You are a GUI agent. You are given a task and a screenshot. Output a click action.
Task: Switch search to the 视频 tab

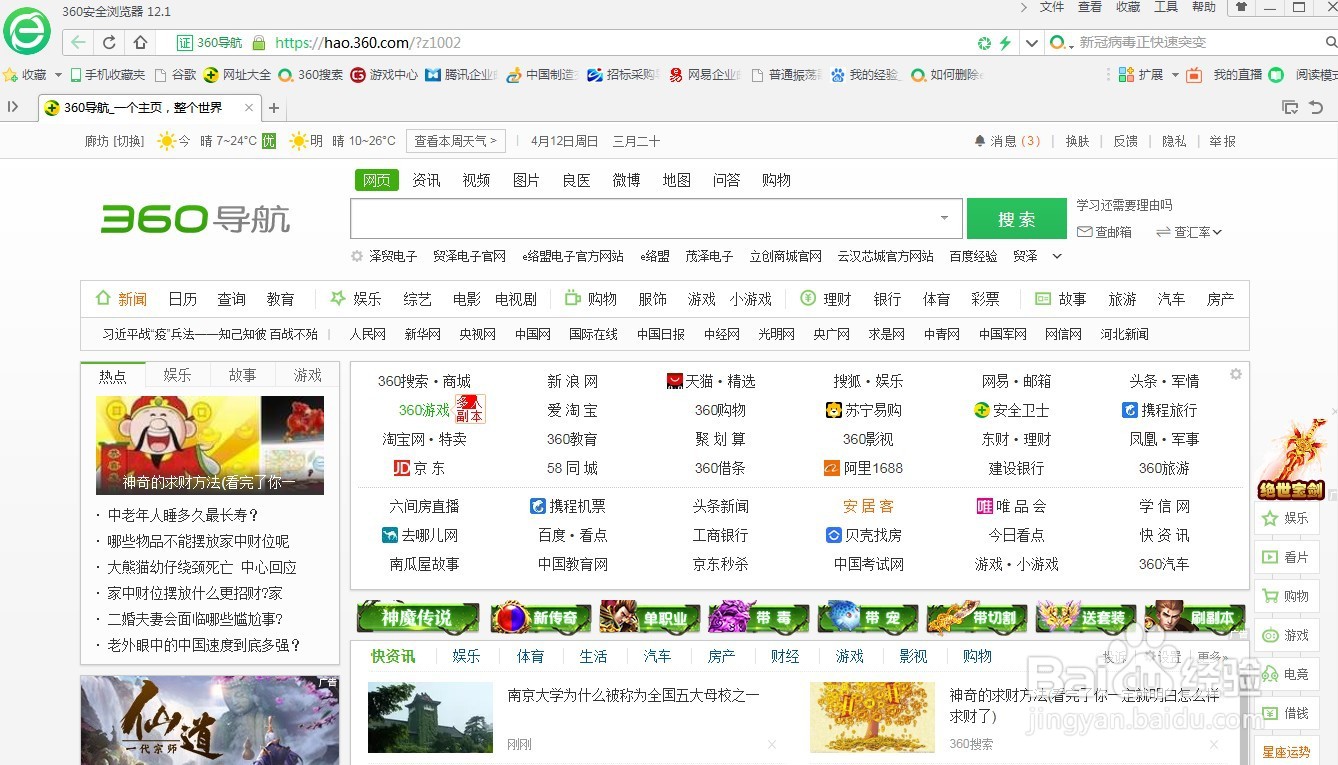[477, 180]
